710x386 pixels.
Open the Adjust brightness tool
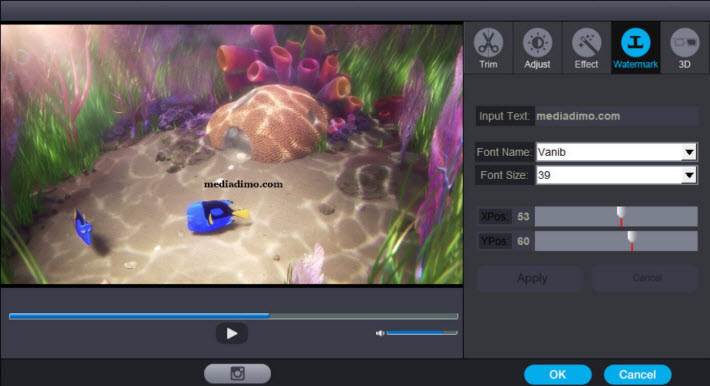pyautogui.click(x=537, y=48)
